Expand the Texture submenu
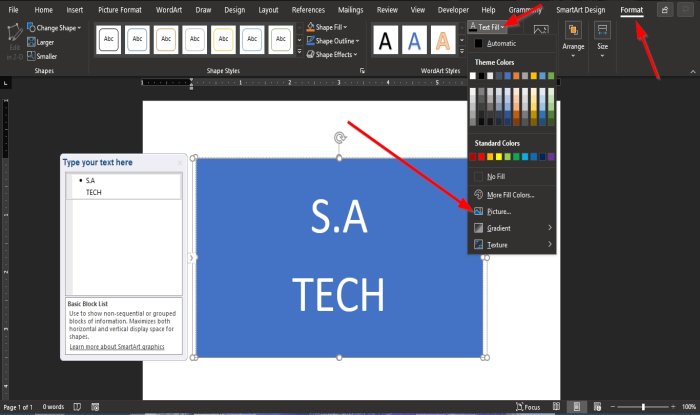Viewport: 700px width, 415px height. tap(497, 244)
